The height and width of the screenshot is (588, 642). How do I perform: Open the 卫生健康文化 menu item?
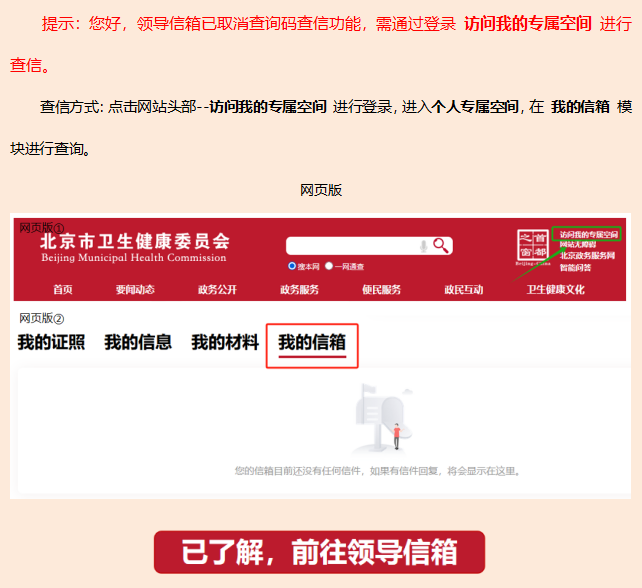[555, 290]
